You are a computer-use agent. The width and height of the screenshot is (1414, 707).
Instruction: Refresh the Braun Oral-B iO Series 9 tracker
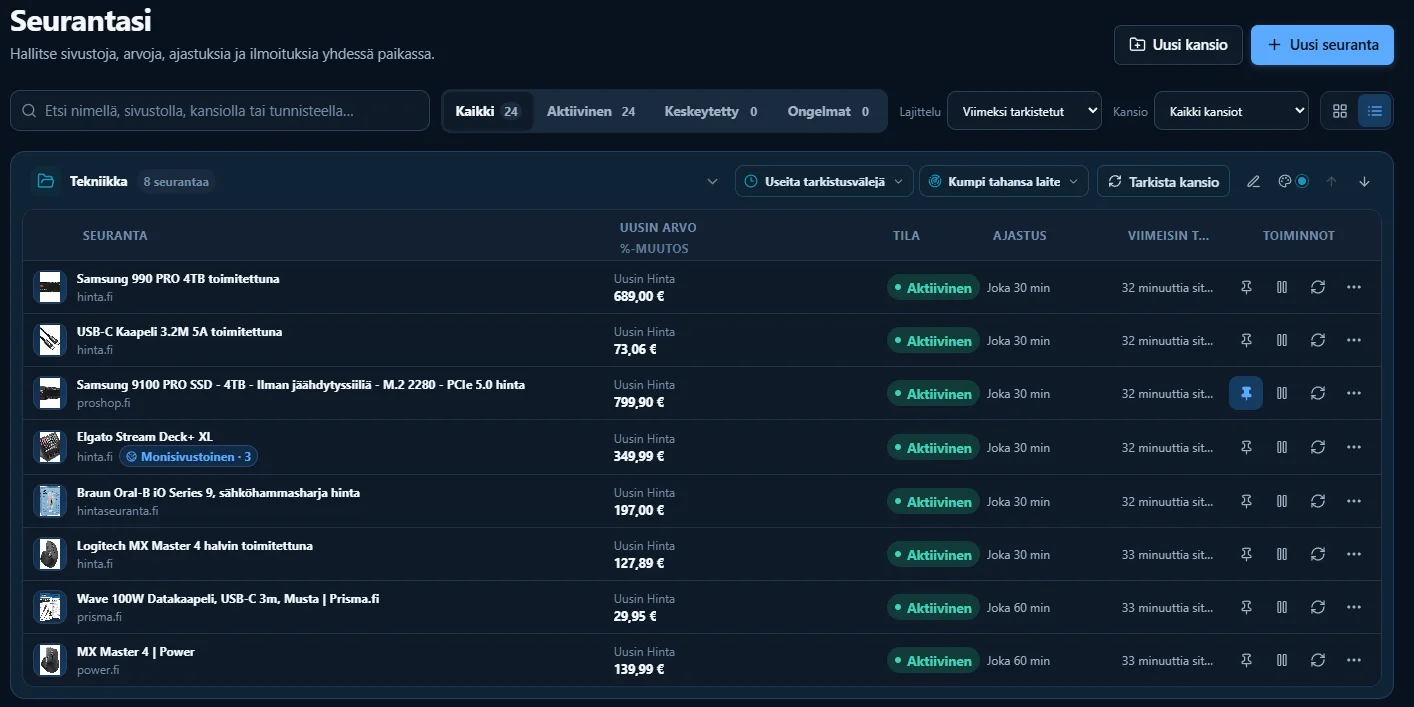click(x=1318, y=500)
